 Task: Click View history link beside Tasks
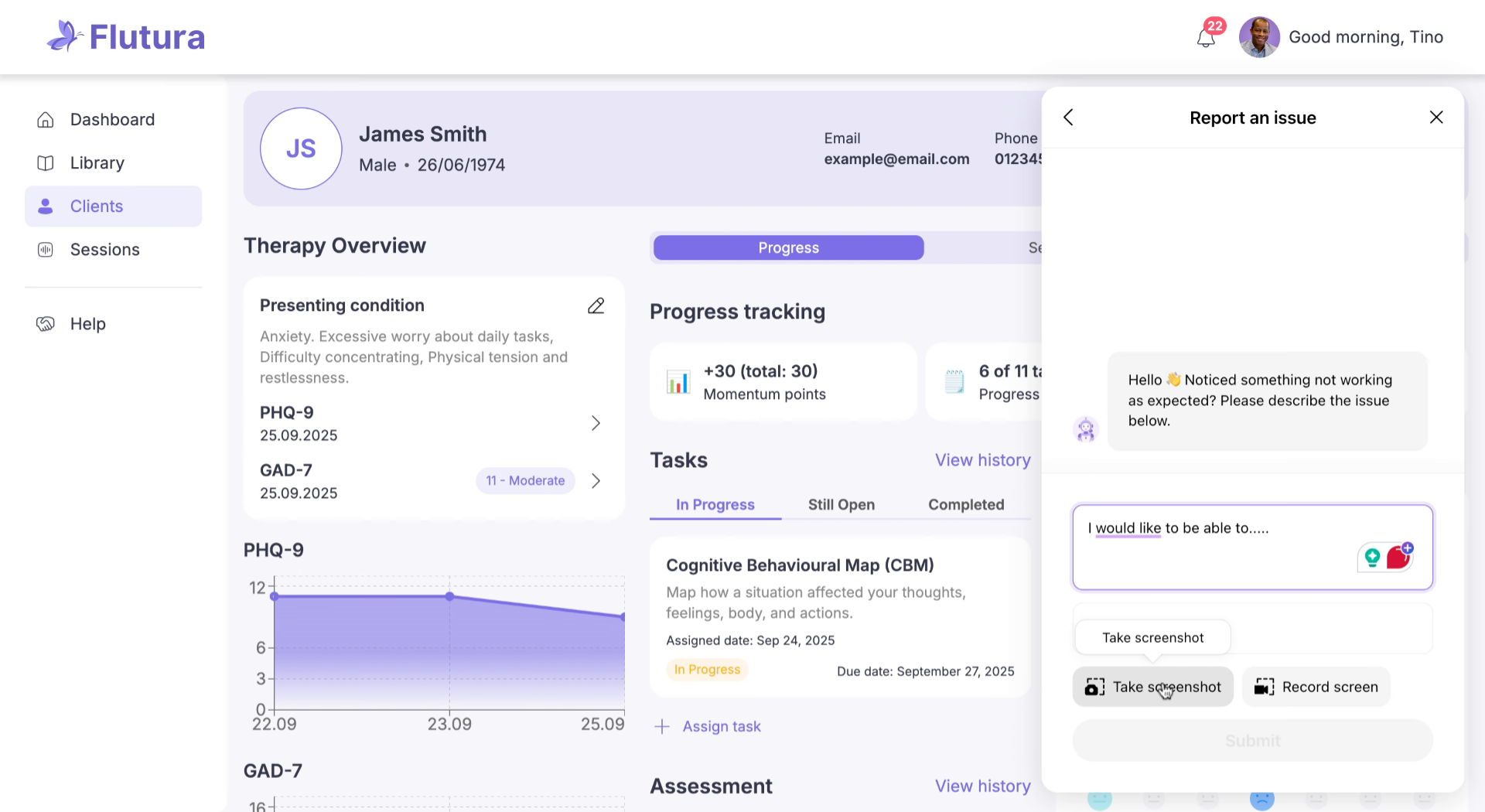coord(982,460)
